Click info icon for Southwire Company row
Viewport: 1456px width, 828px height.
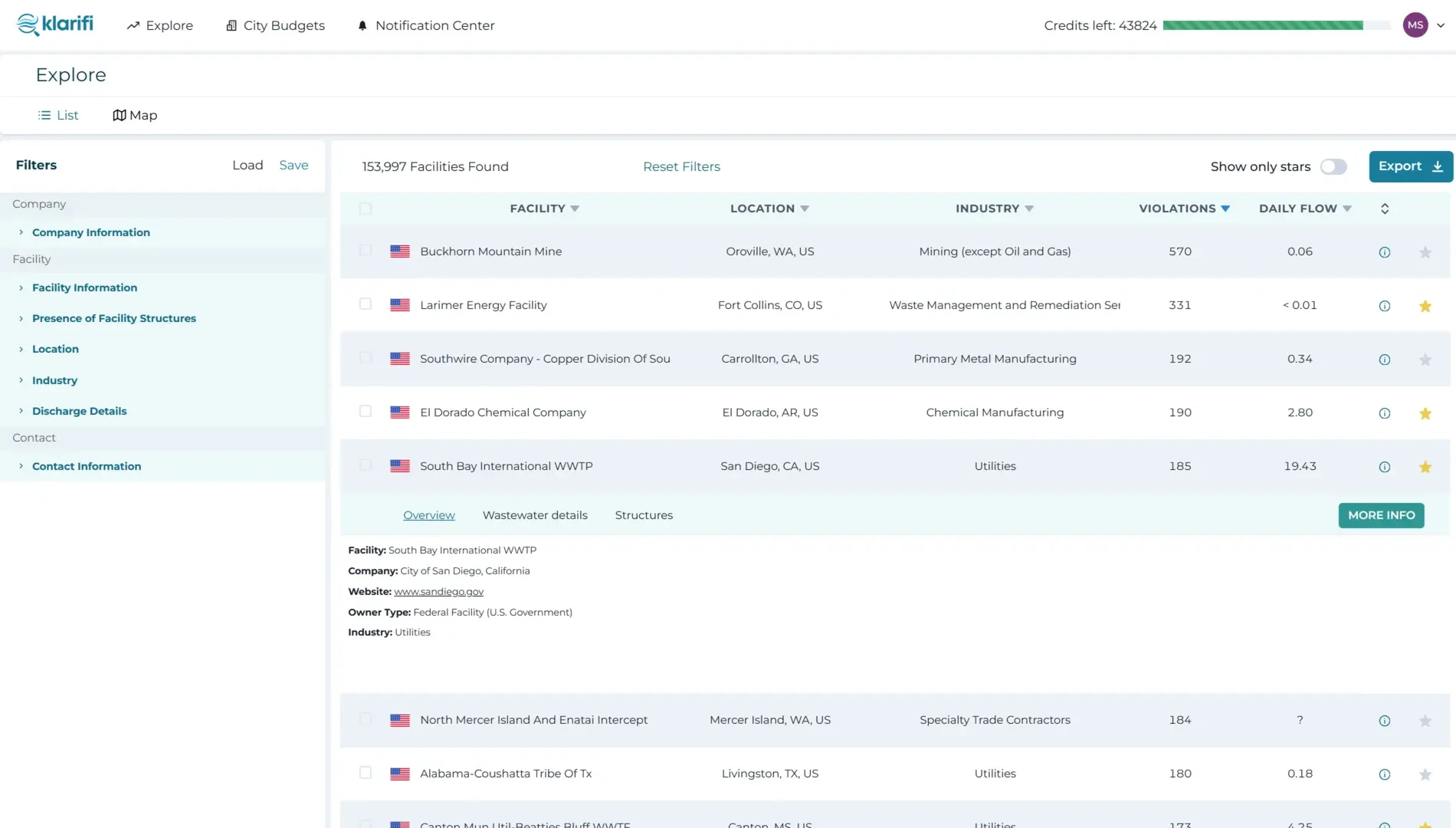click(1384, 360)
